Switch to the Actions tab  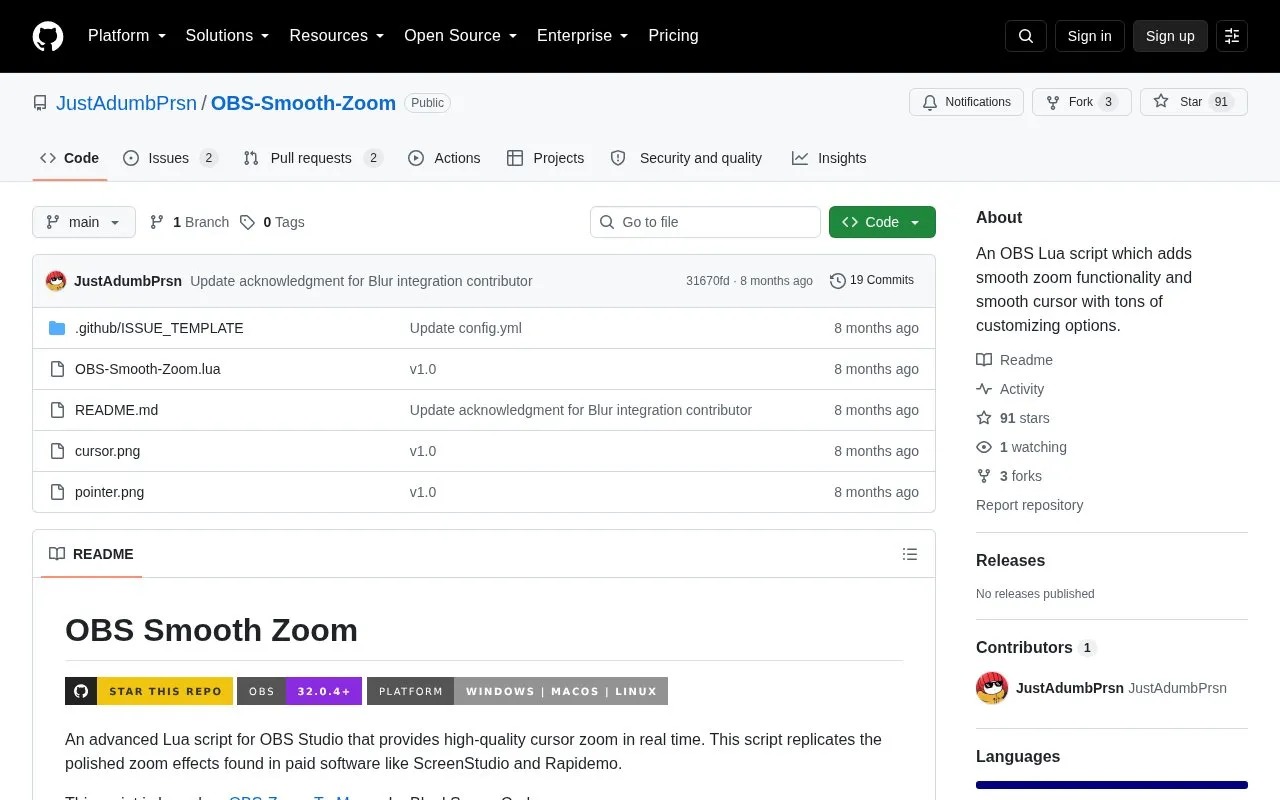[444, 158]
